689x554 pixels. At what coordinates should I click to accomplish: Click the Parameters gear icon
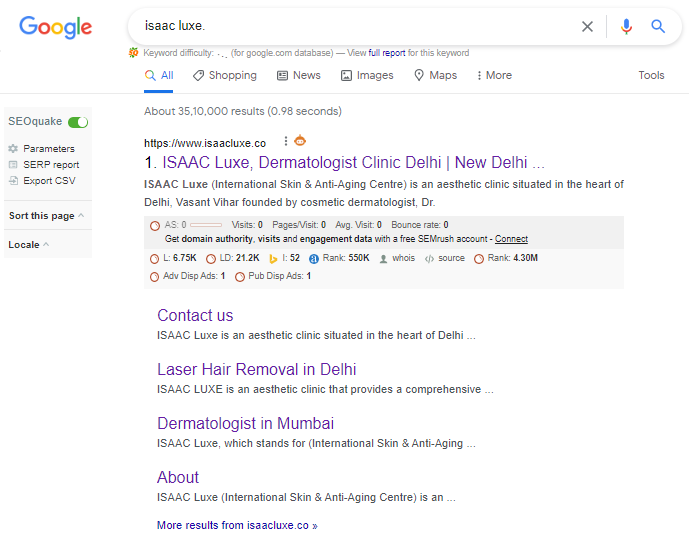click(13, 148)
